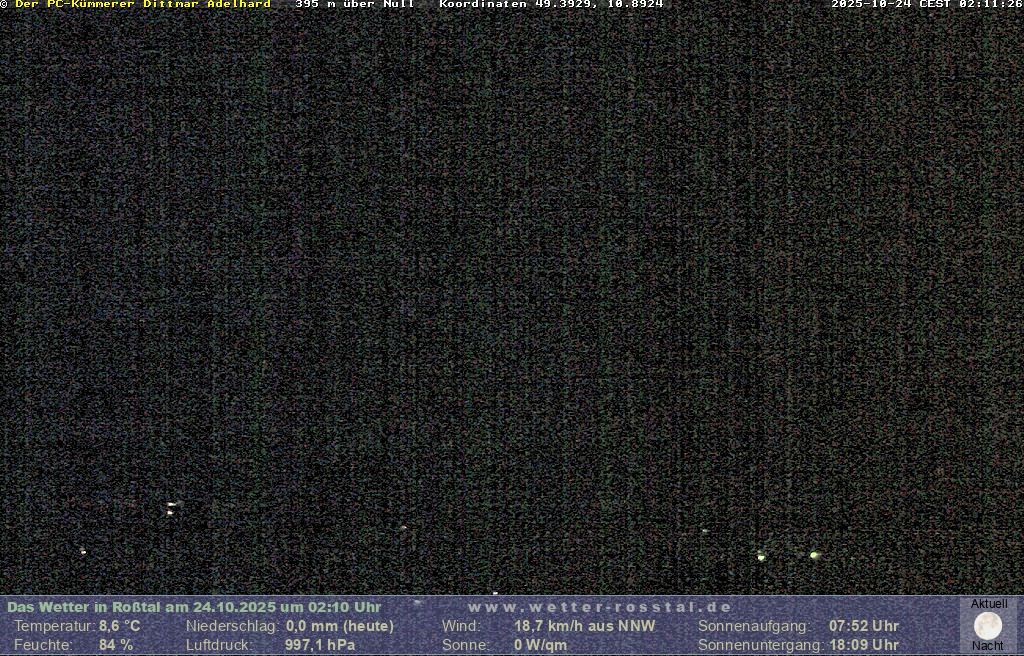
Task: Click the bright green light at bottom right
Action: (814, 555)
